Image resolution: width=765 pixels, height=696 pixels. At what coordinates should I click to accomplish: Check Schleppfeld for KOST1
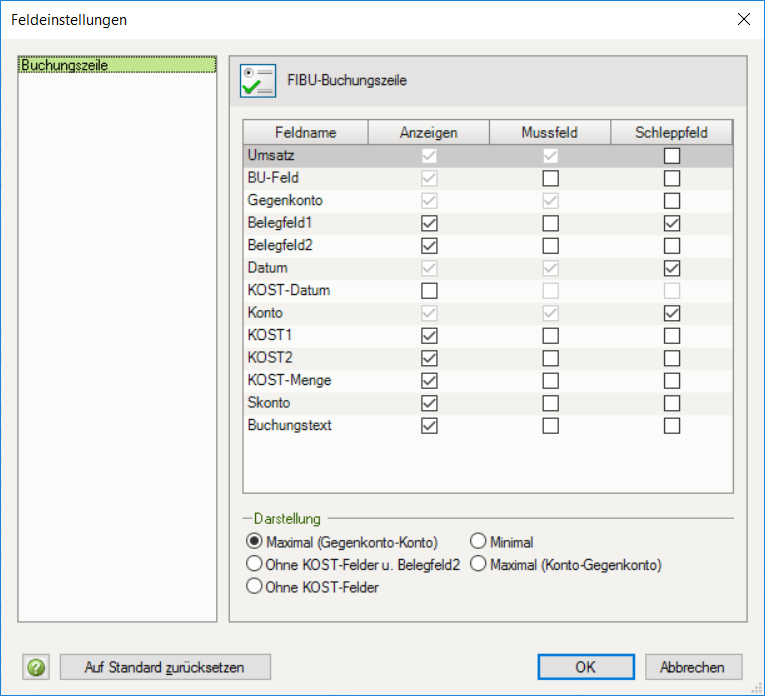[672, 336]
